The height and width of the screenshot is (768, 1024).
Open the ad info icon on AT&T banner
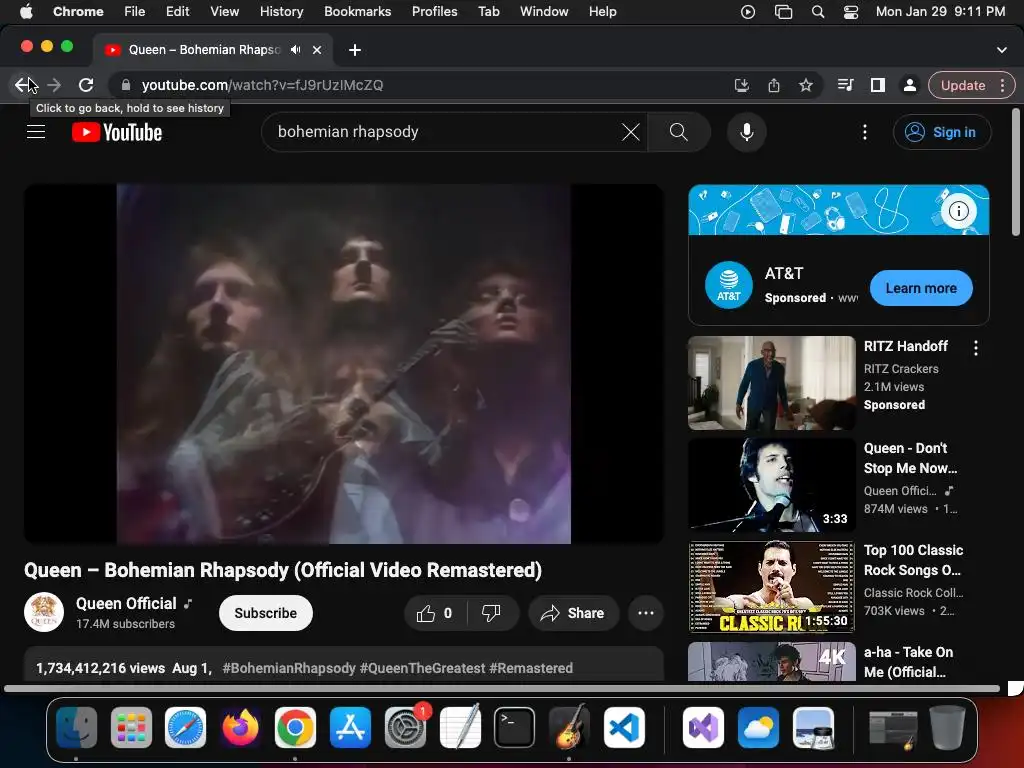point(958,211)
